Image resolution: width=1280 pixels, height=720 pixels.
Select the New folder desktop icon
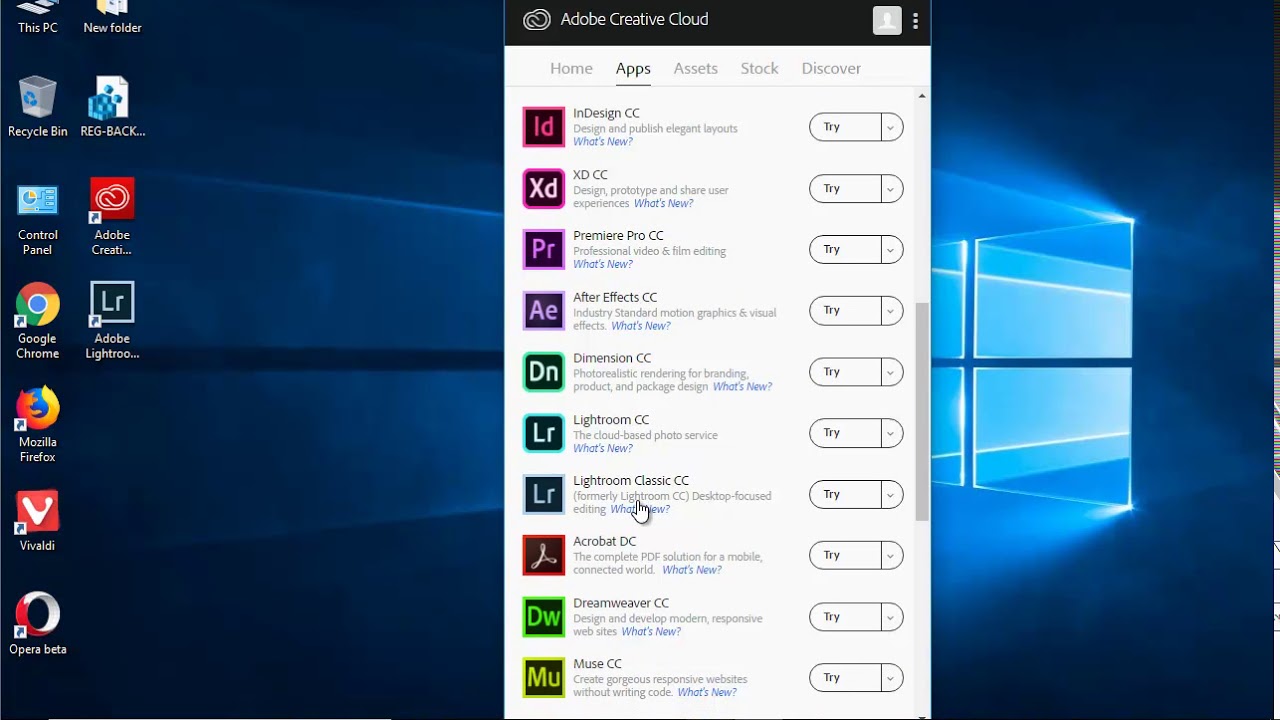(112, 18)
